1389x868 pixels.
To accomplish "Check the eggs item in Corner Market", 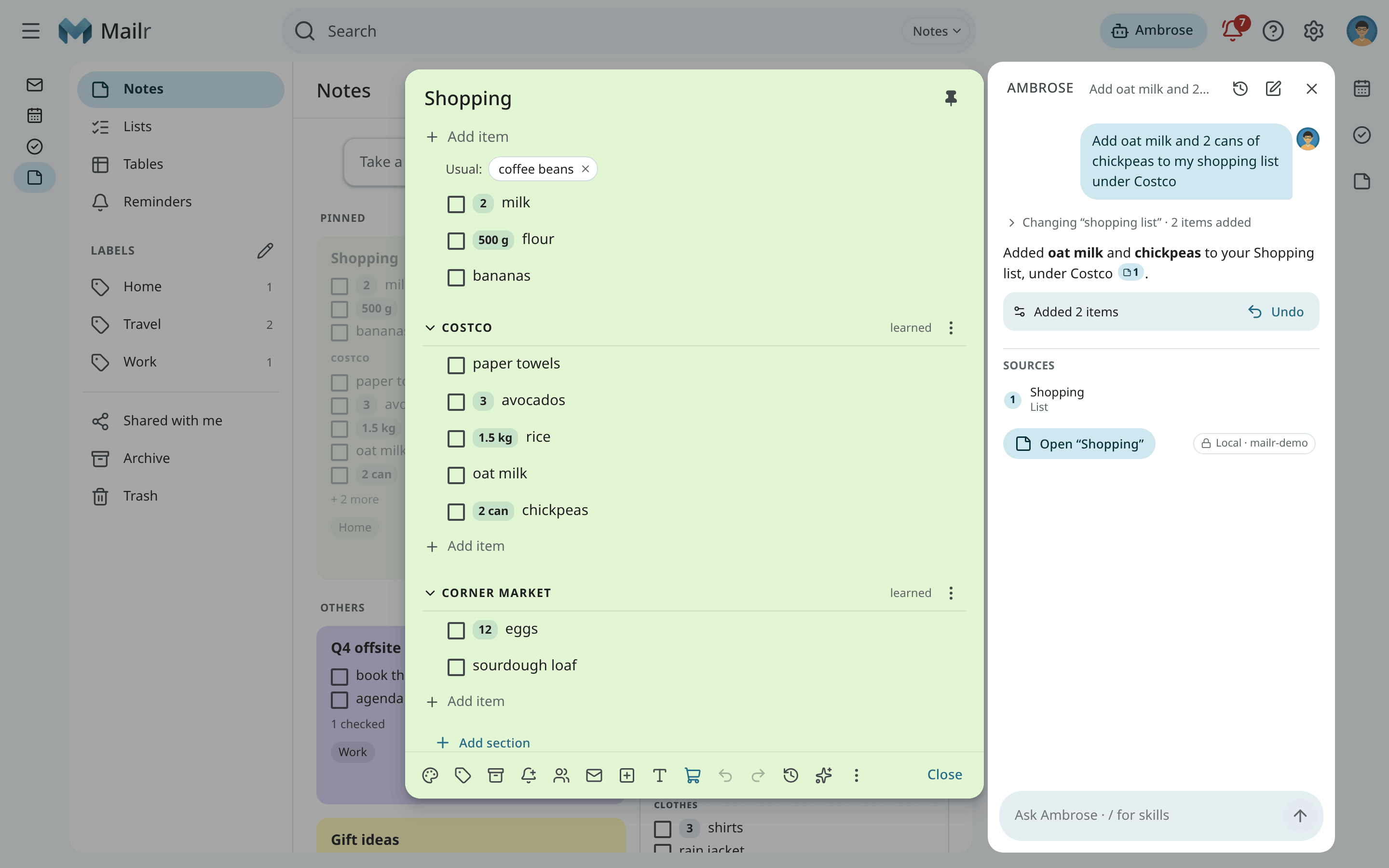I will (456, 630).
